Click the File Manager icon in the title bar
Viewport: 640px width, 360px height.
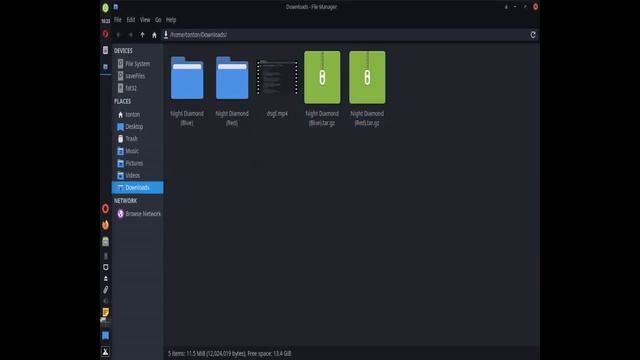(116, 7)
